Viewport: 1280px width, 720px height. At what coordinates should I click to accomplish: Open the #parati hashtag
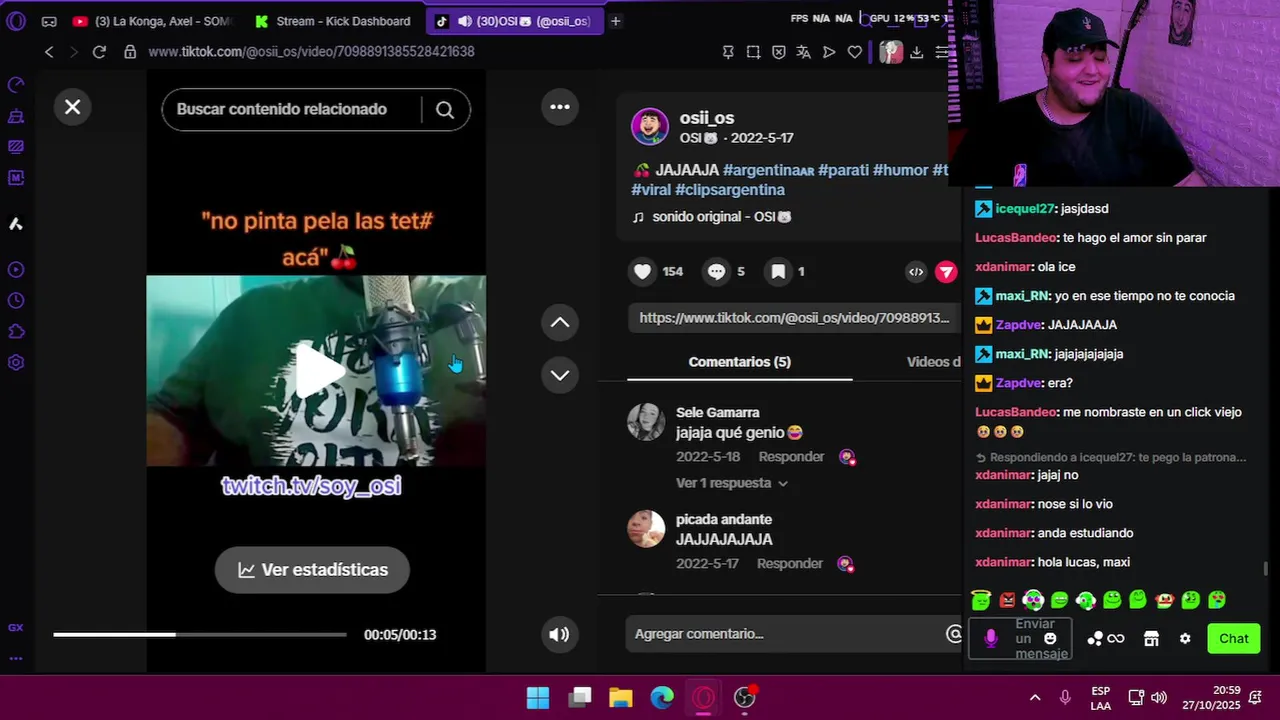(843, 170)
